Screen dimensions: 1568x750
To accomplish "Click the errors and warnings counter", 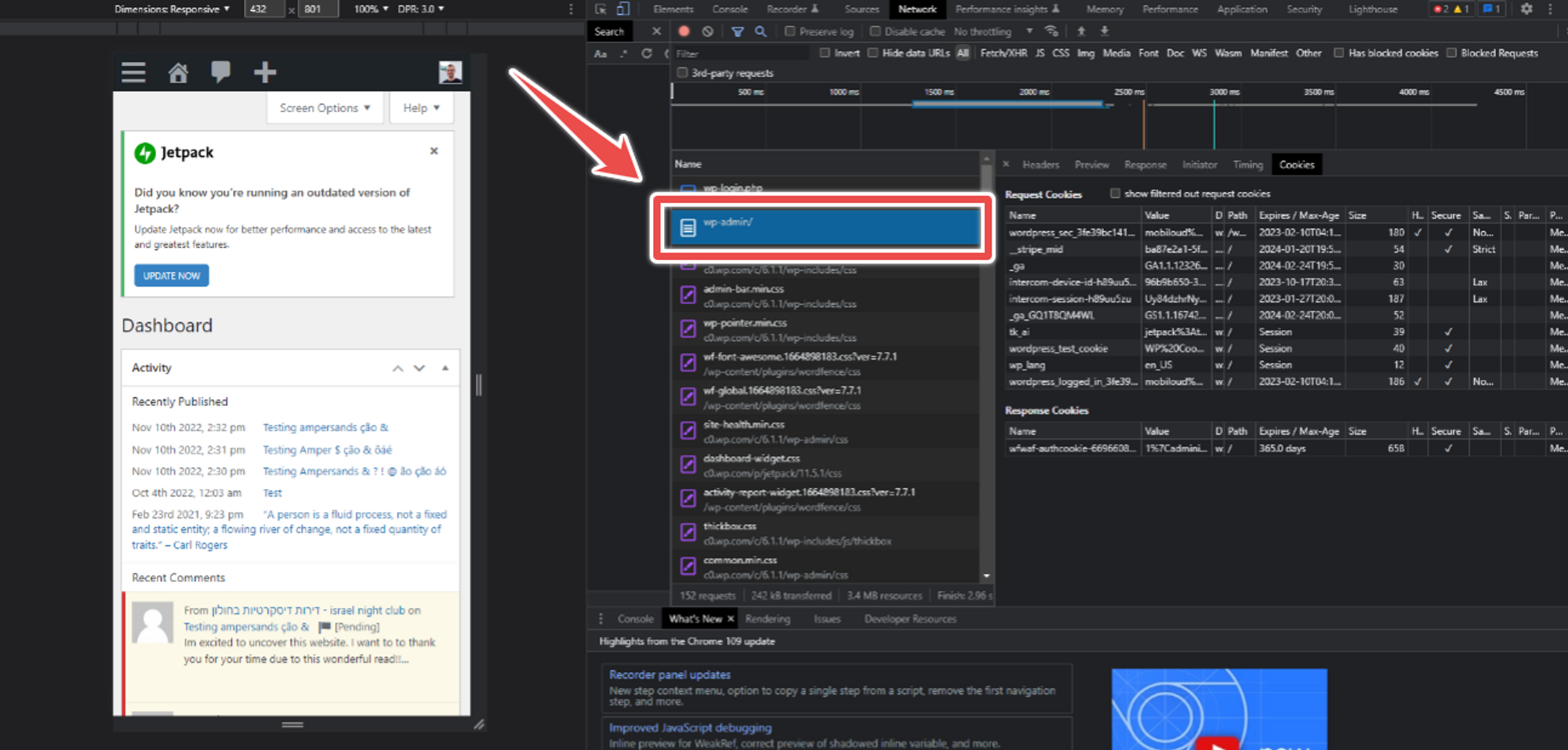I will tap(1451, 9).
